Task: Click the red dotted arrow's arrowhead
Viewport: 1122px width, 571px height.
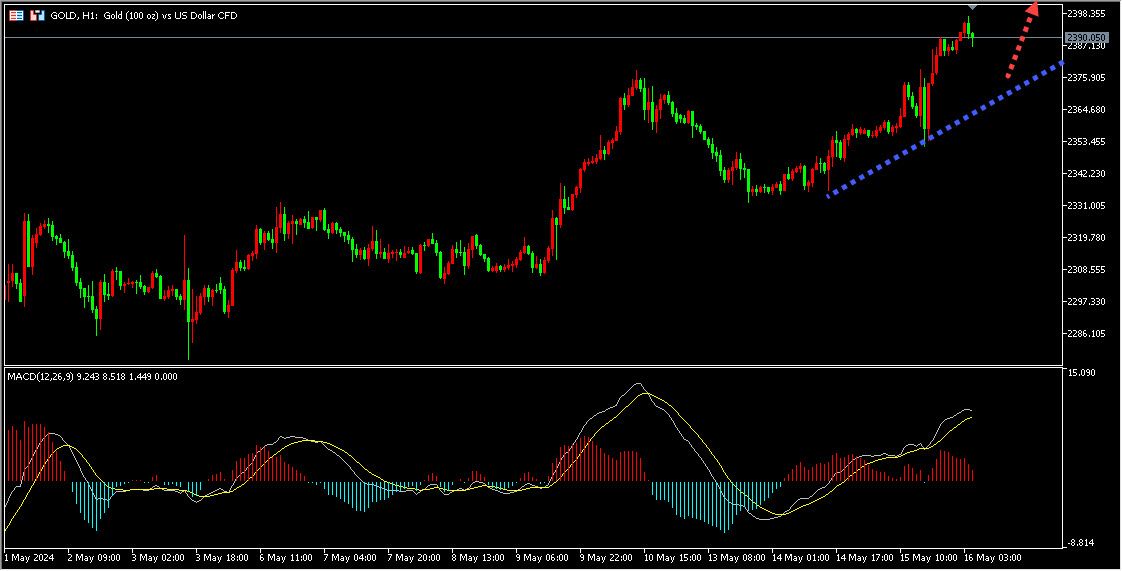Action: [x=1033, y=10]
